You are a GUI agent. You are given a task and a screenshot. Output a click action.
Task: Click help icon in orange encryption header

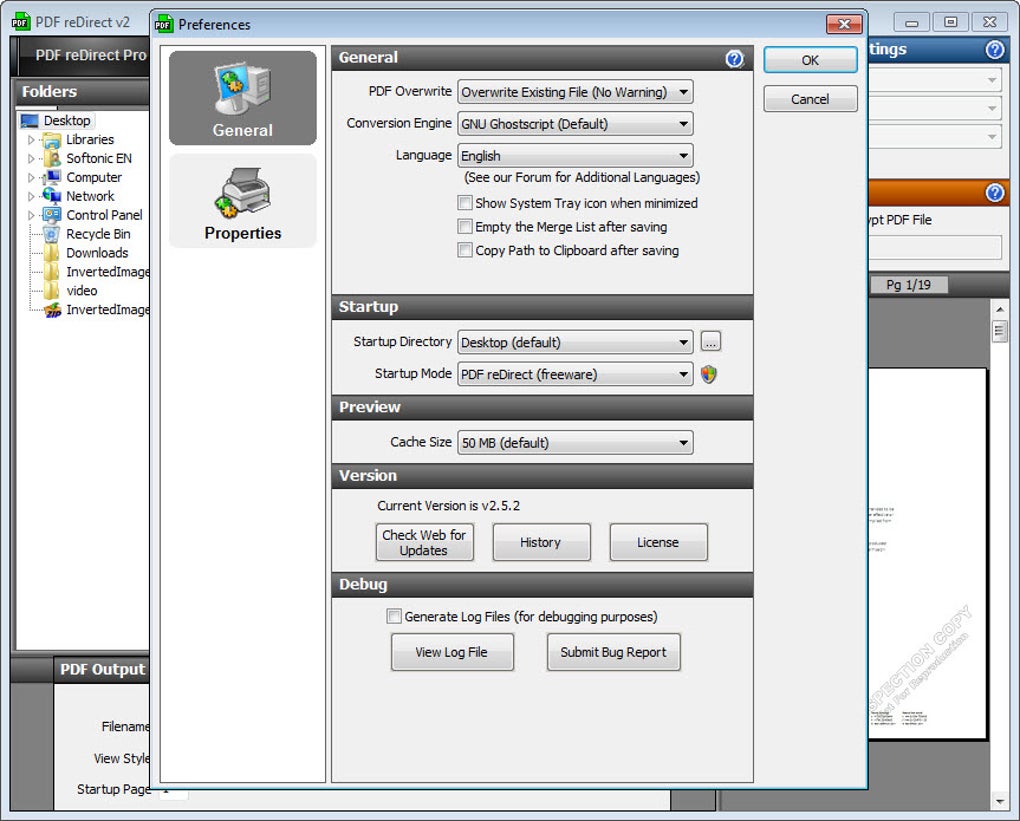[995, 193]
